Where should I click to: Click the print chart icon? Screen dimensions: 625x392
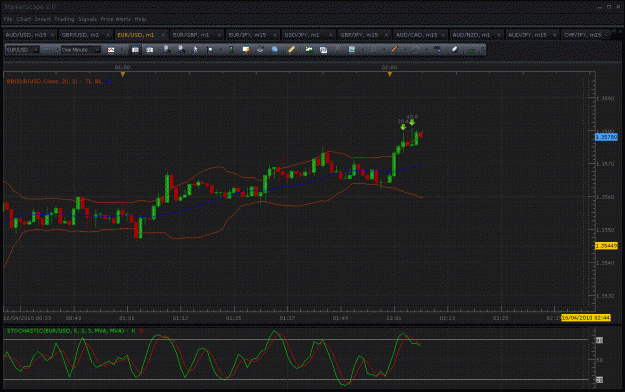pos(323,50)
